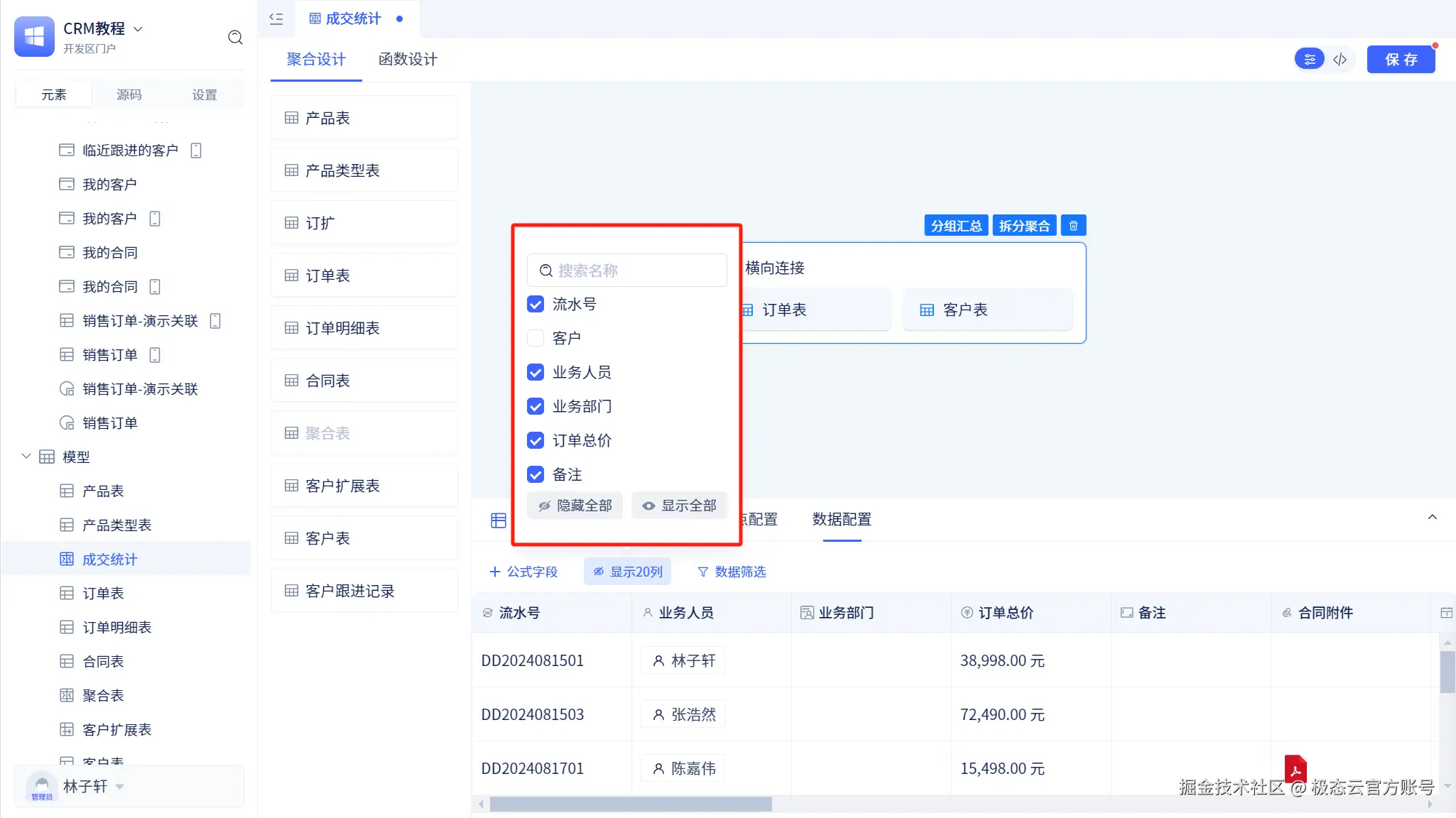Switch to code view icon
The image size is (1456, 818).
pyautogui.click(x=1340, y=60)
